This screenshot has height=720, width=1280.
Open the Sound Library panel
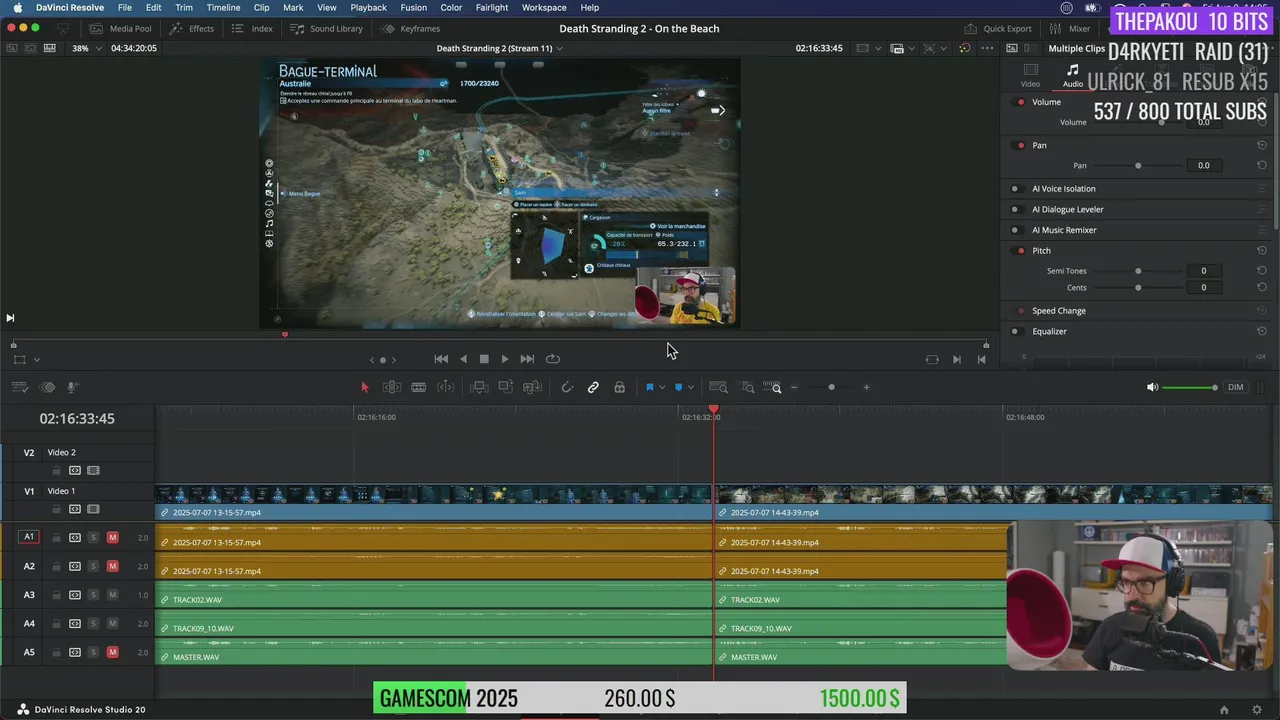[327, 29]
